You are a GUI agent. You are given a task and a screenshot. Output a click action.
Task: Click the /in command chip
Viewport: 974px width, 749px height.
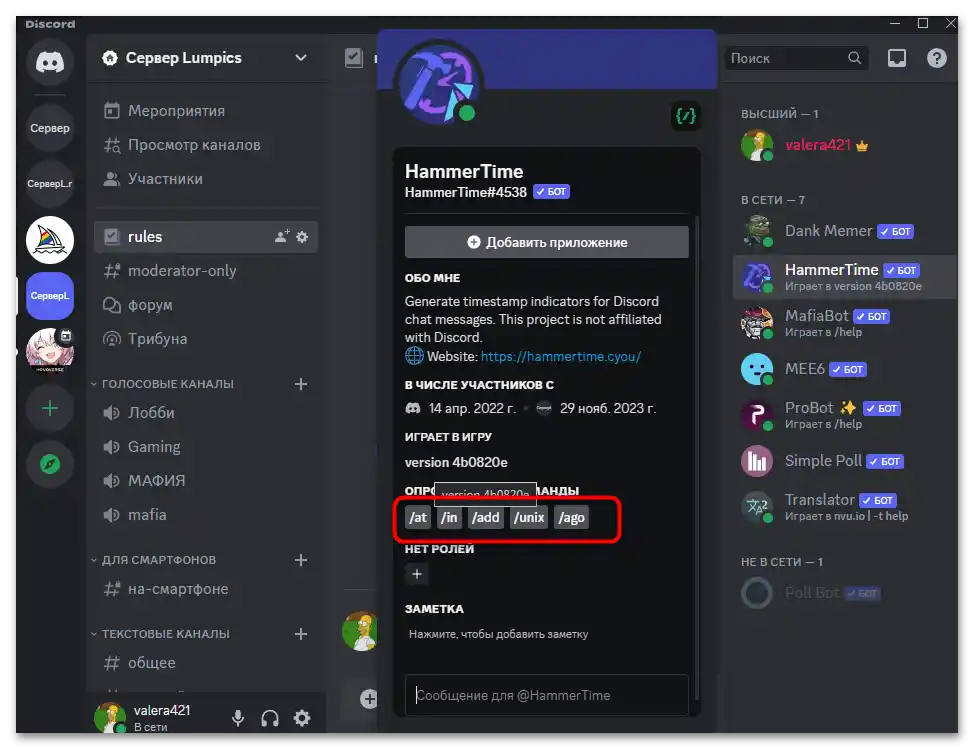(x=448, y=517)
